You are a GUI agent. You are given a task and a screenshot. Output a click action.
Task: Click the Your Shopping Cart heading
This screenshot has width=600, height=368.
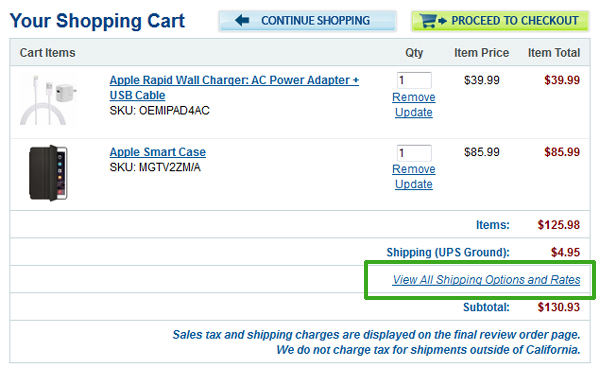[x=97, y=21]
